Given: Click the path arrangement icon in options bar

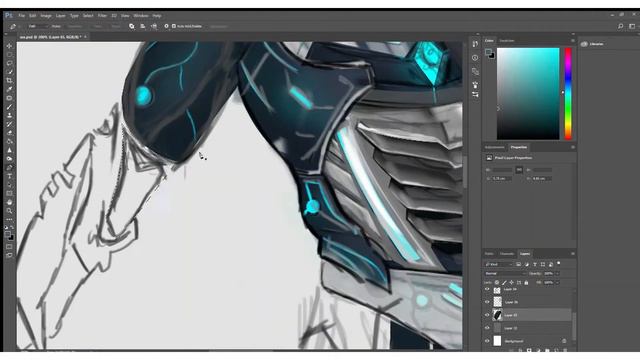Looking at the screenshot, I should pos(154,26).
